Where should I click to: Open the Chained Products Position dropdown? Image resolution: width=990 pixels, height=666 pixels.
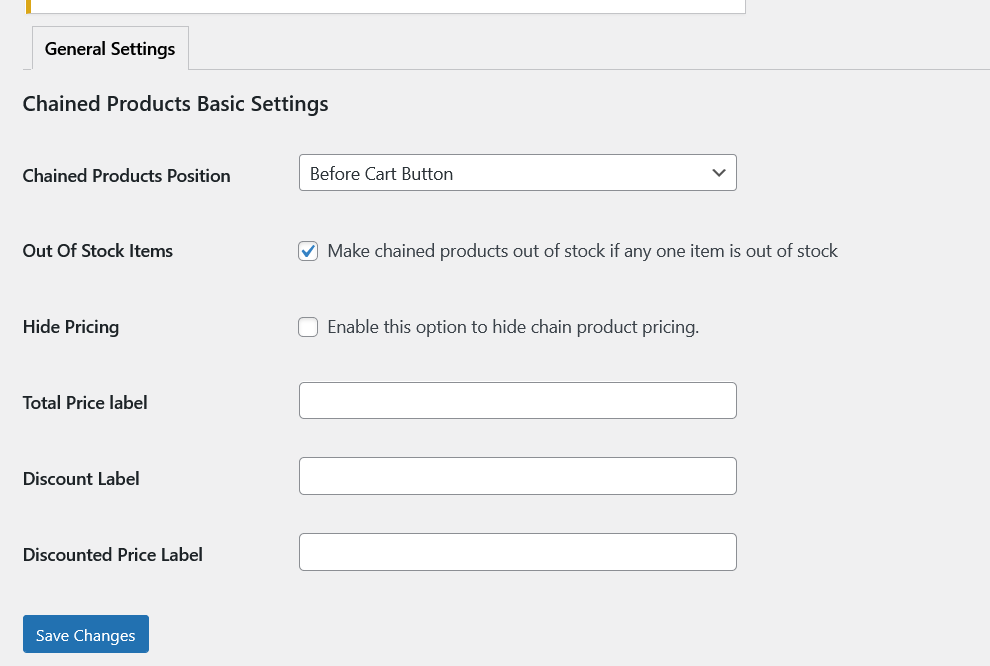[x=517, y=173]
